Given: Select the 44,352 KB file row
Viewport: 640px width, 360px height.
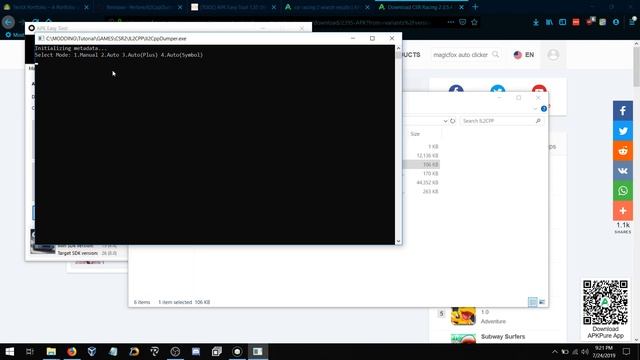Looking at the screenshot, I should pyautogui.click(x=421, y=182).
